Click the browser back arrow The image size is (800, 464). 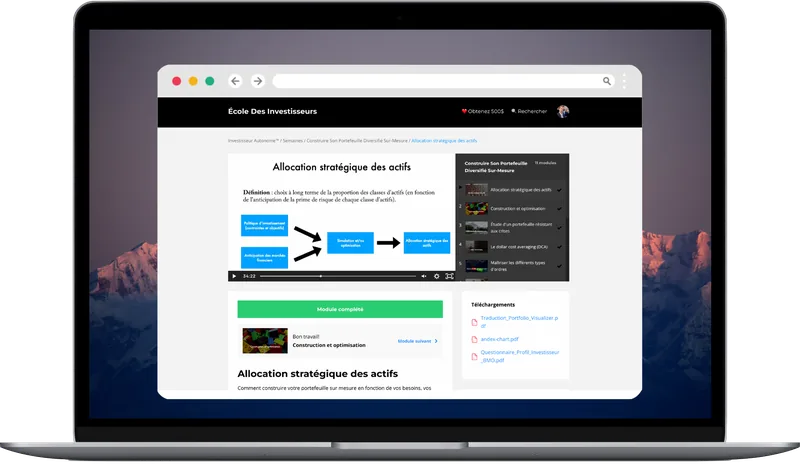(x=235, y=81)
